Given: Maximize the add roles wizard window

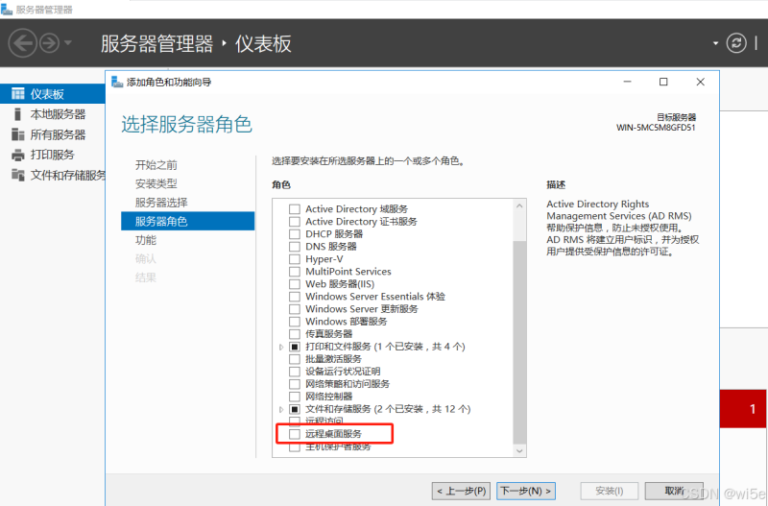Looking at the screenshot, I should (x=663, y=82).
